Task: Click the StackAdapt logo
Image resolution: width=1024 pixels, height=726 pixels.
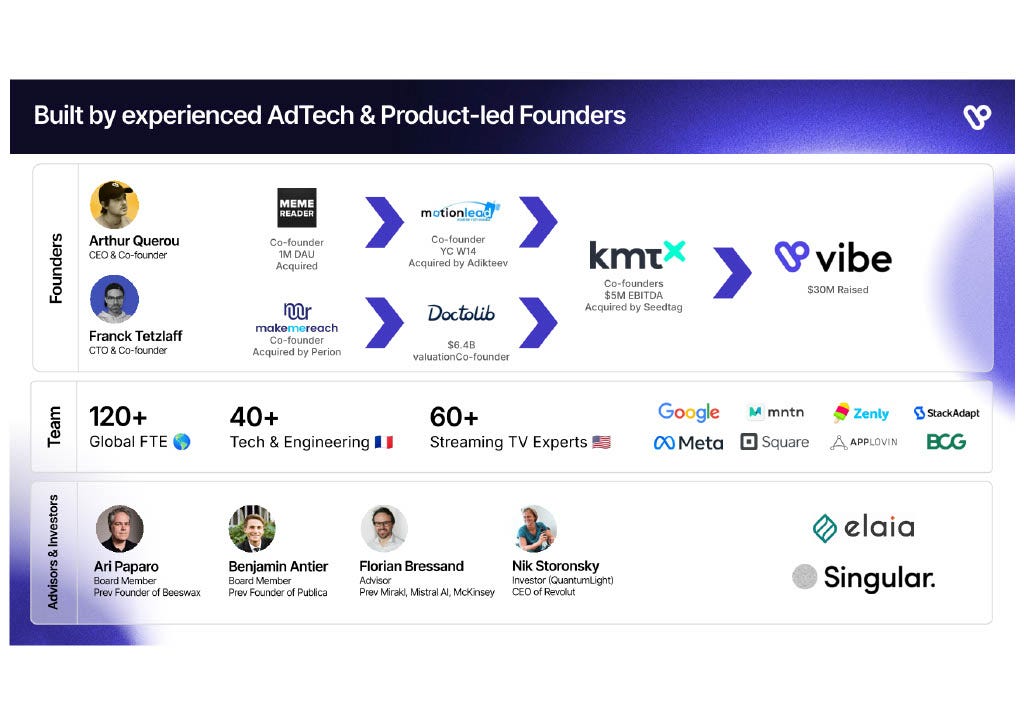Action: point(946,413)
